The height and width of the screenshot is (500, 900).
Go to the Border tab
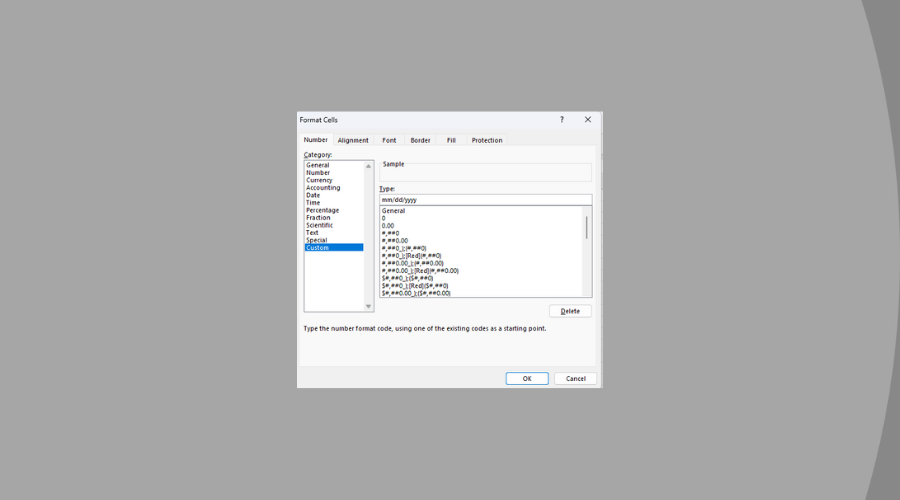pyautogui.click(x=420, y=140)
